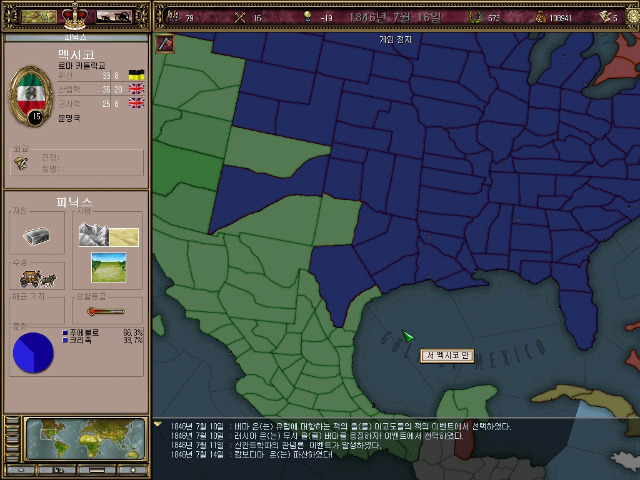Click the living standard thermometer gauge
Viewport: 640px width, 480px height.
pyautogui.click(x=106, y=311)
